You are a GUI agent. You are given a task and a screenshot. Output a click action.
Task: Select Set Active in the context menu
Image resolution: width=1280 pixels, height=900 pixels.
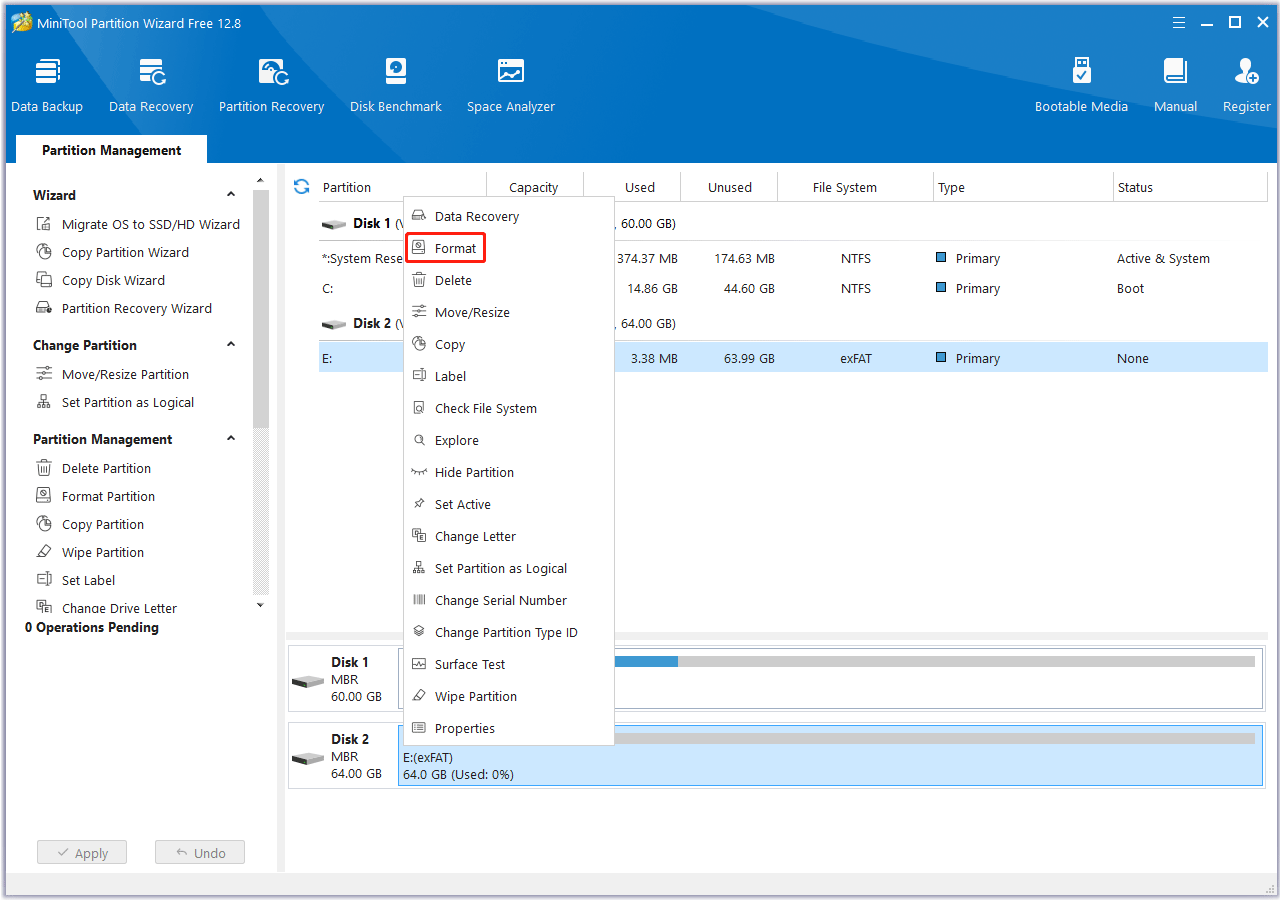pyautogui.click(x=508, y=504)
